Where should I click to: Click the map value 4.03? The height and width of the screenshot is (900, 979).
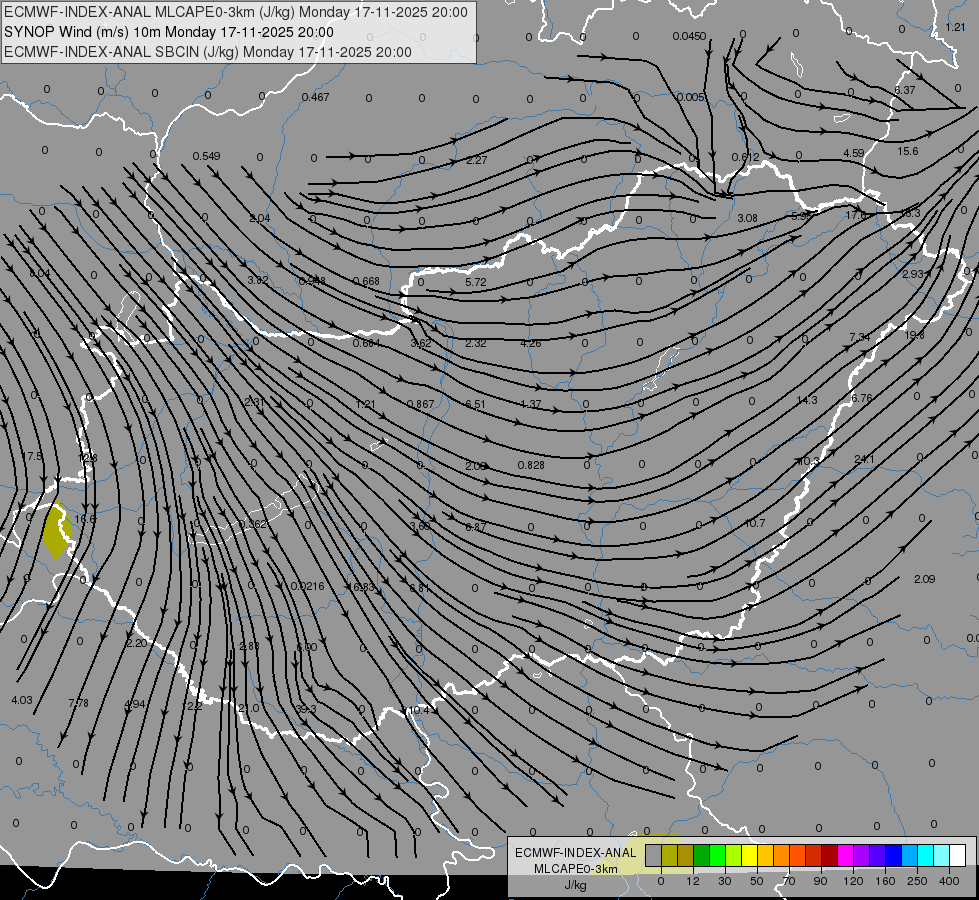click(x=22, y=701)
